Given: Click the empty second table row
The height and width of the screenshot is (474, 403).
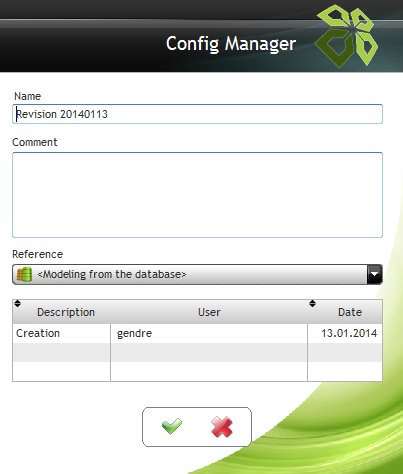Looking at the screenshot, I should pyautogui.click(x=197, y=352).
